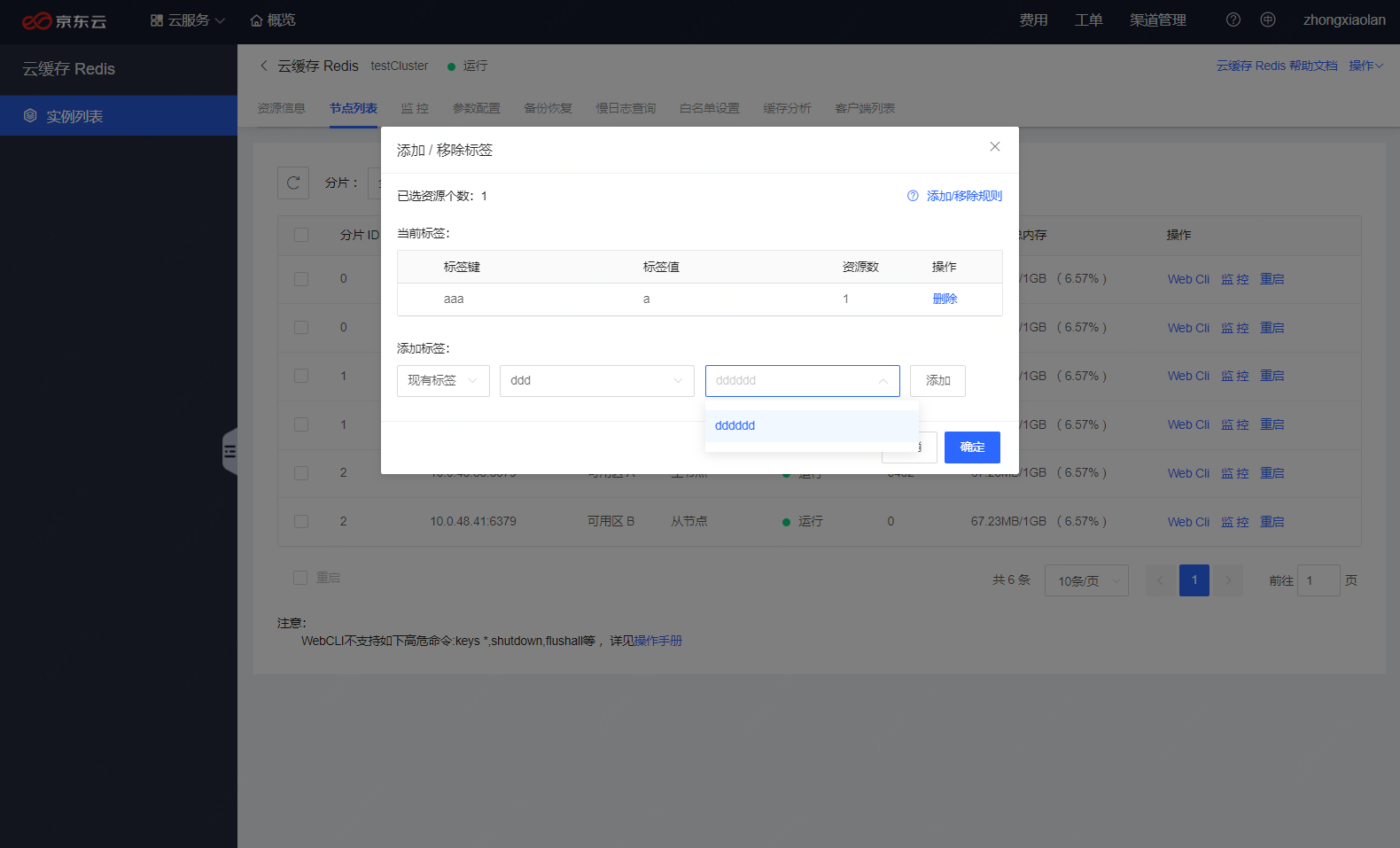This screenshot has width=1400, height=848.
Task: Toggle the select-all checkbox in table header
Action: click(301, 235)
